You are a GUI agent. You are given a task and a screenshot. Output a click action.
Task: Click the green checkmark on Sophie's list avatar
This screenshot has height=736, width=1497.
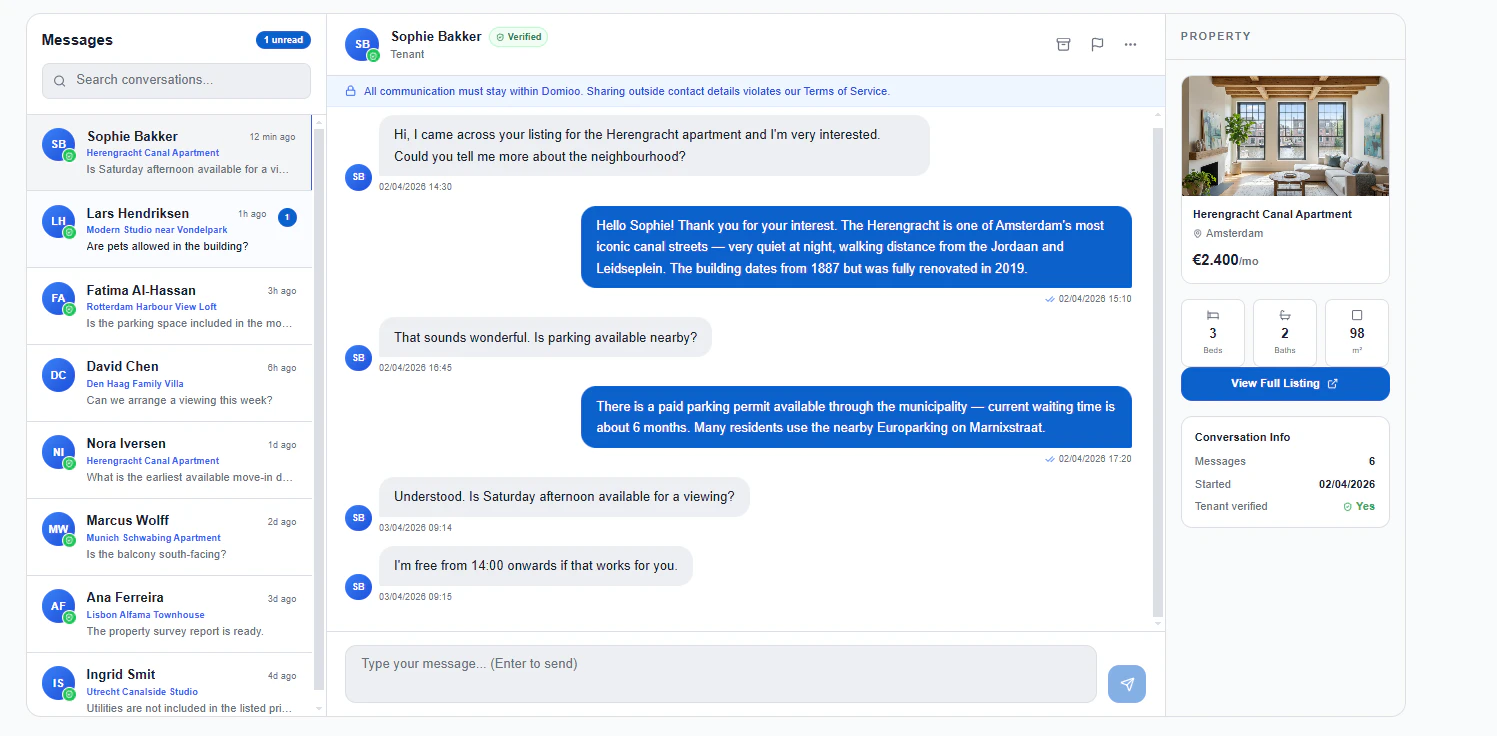[69, 156]
